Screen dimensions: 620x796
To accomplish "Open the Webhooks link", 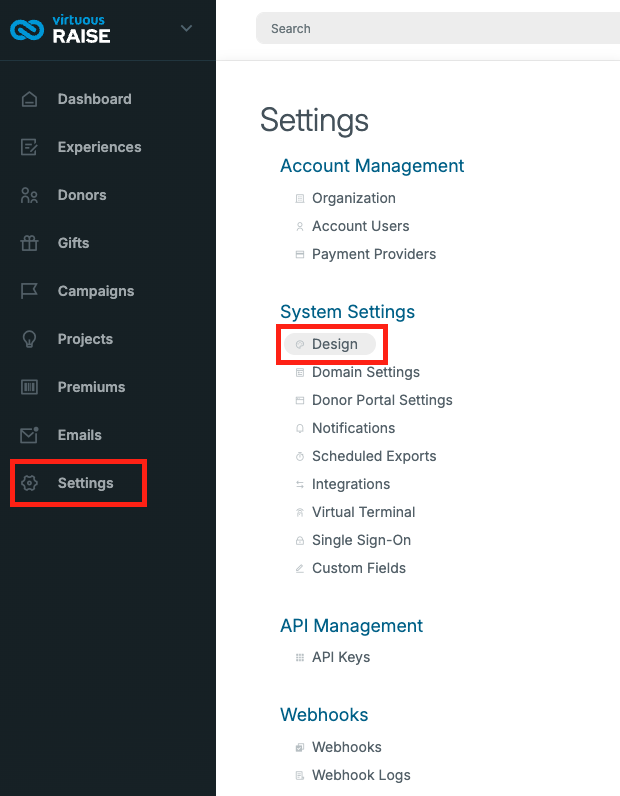I will click(x=347, y=747).
